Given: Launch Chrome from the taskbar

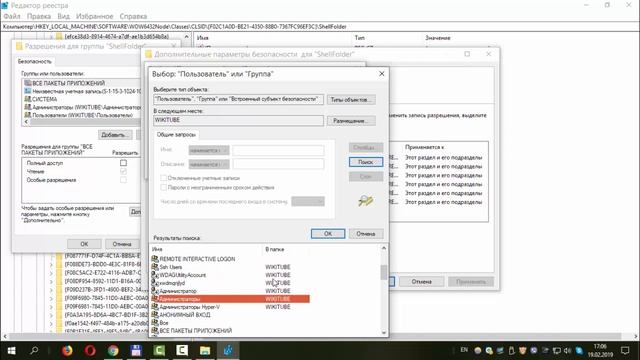Looking at the screenshot, I should 113,350.
